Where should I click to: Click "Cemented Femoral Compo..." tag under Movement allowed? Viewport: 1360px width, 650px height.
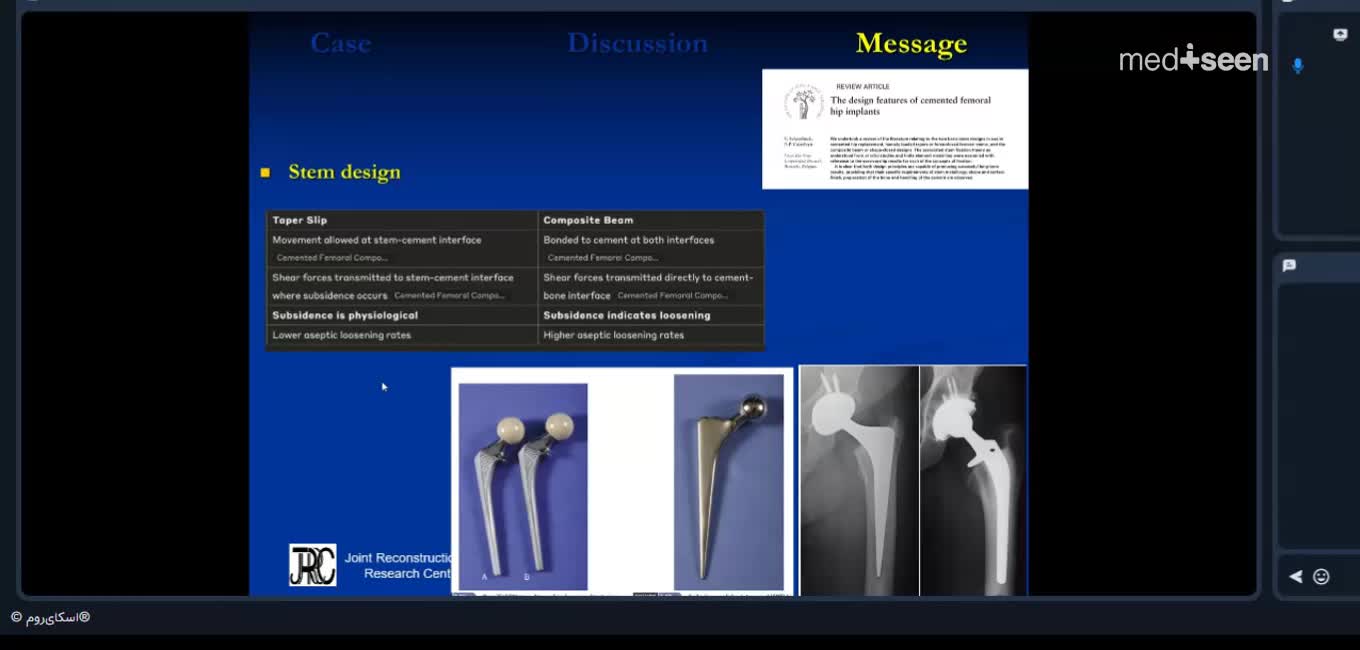[331, 258]
